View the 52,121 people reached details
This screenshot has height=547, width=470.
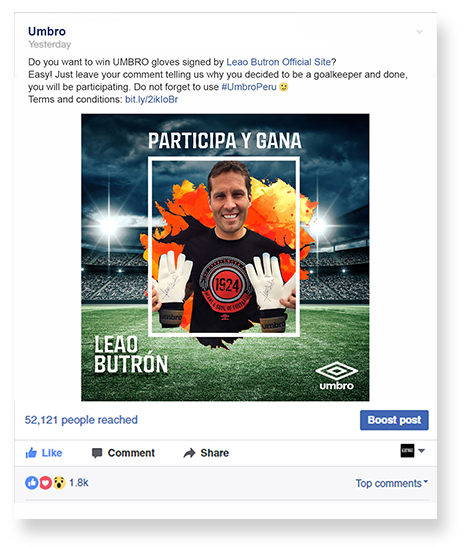tap(81, 420)
